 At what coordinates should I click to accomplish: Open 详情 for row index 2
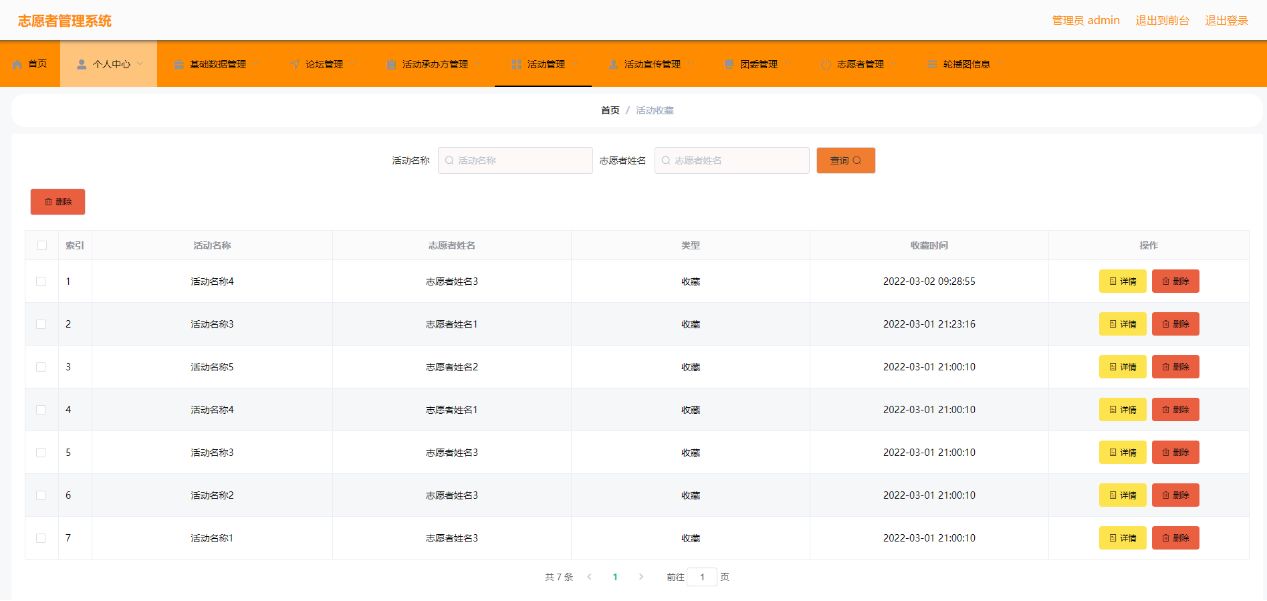[1123, 324]
